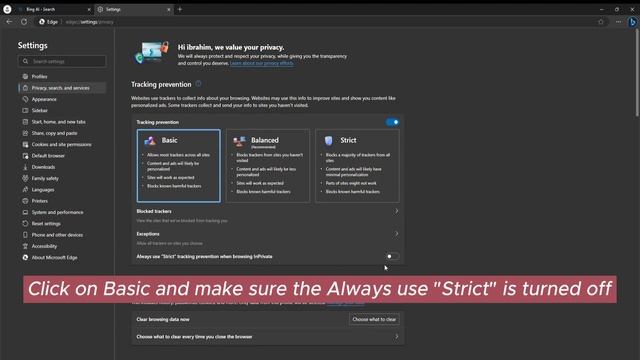Screen dimensions: 640x360
Task: Click the Family safety label
Action: (x=45, y=178)
